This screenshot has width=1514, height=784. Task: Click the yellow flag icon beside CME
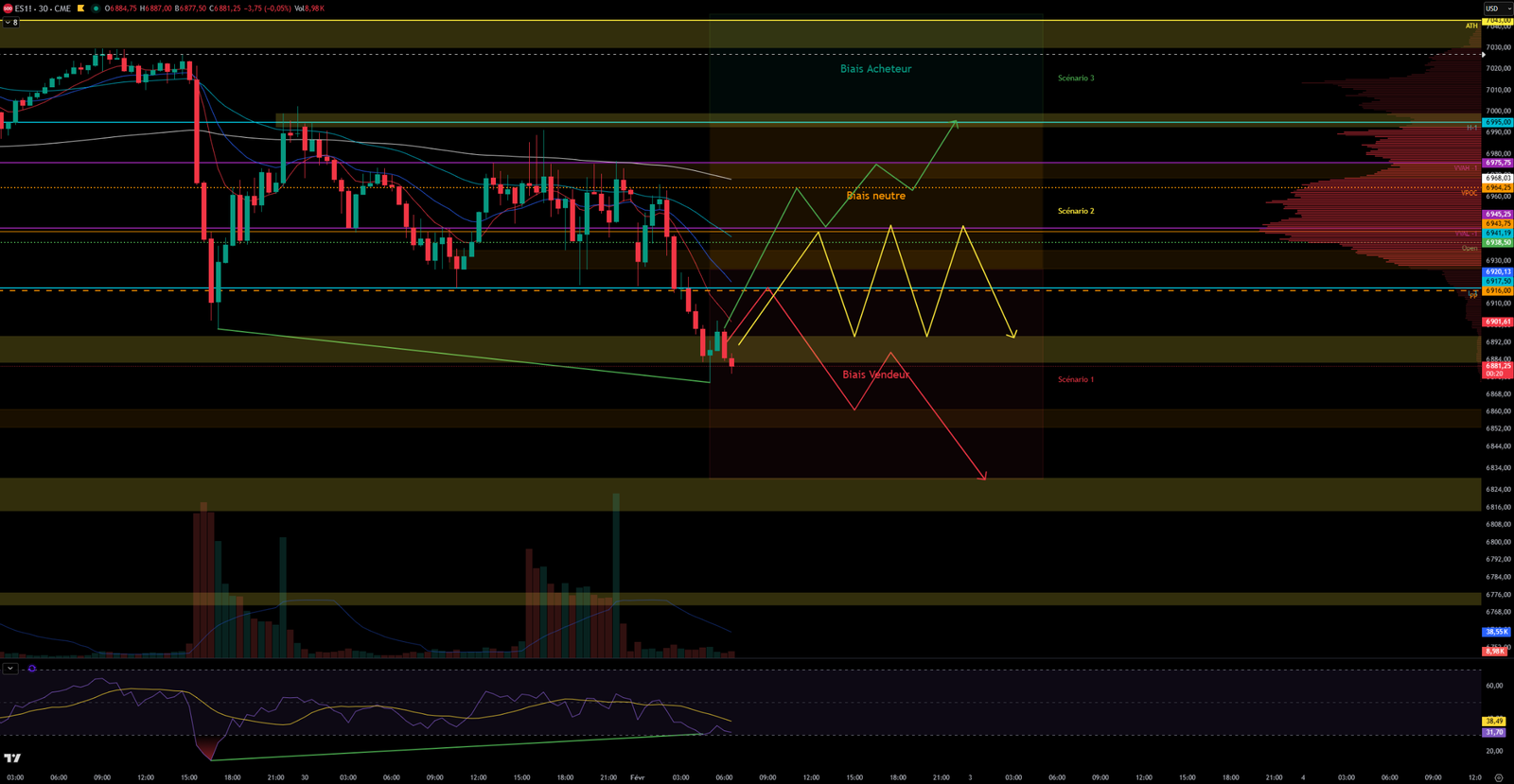[x=80, y=9]
